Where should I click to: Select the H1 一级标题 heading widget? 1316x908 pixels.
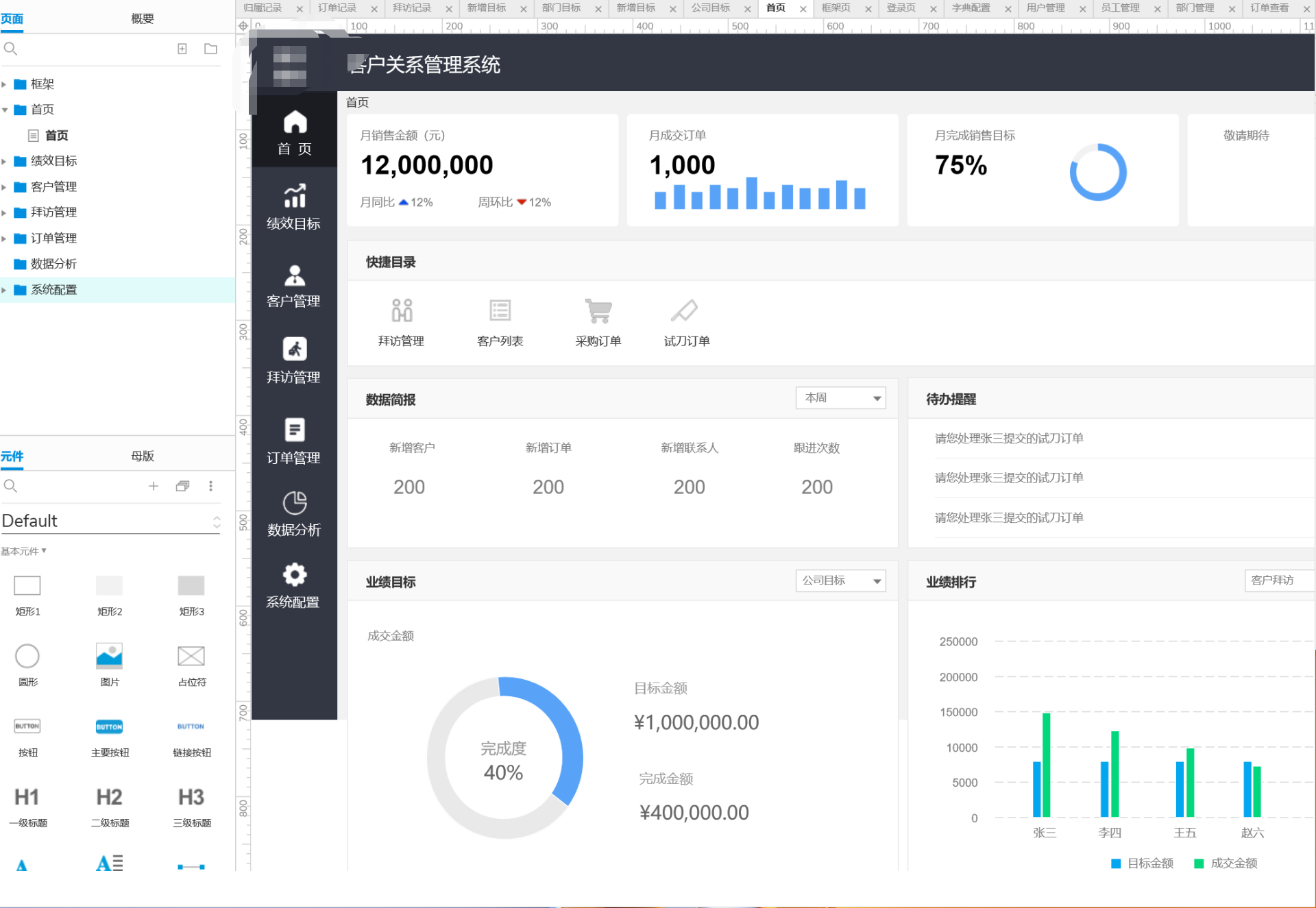(x=27, y=797)
